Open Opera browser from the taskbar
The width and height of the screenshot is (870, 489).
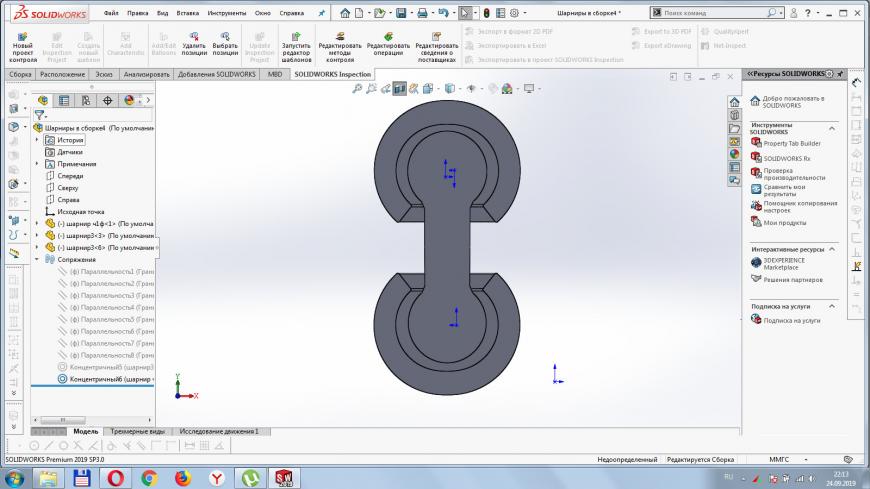point(115,477)
